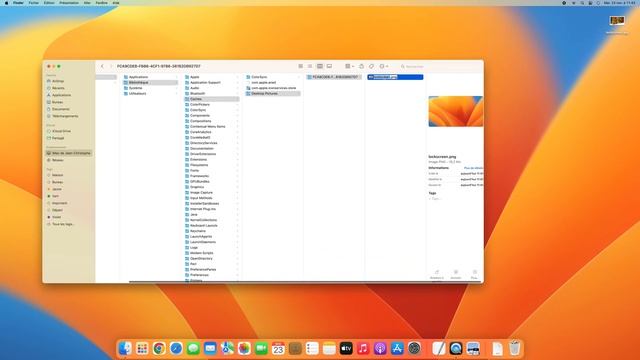
Task: Go back with the Finder back arrow
Action: (102, 66)
